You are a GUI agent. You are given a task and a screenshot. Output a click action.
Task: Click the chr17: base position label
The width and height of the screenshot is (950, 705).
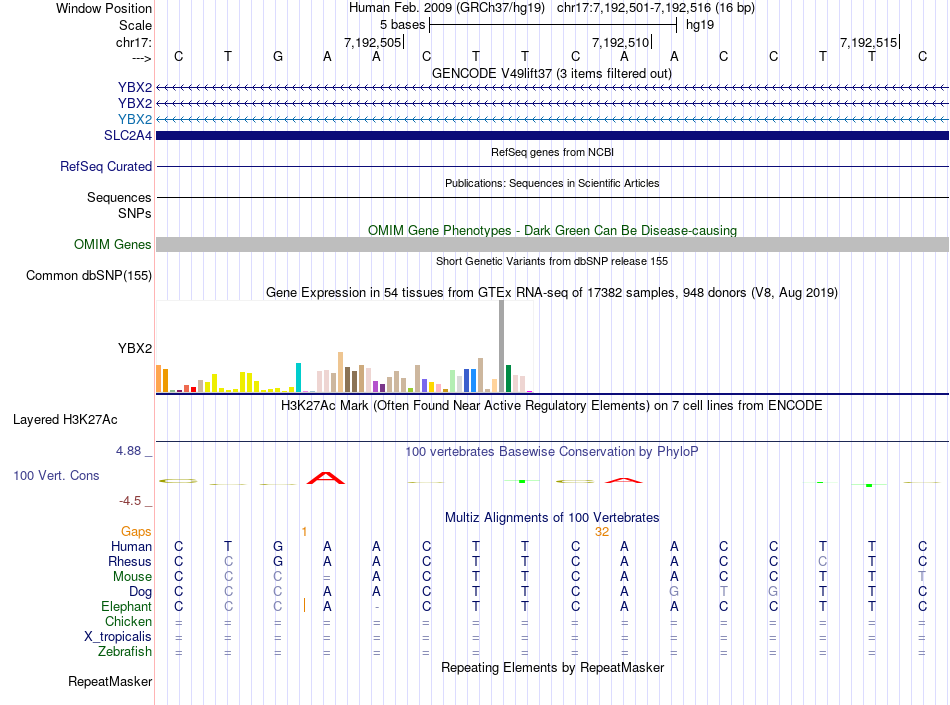[x=133, y=42]
